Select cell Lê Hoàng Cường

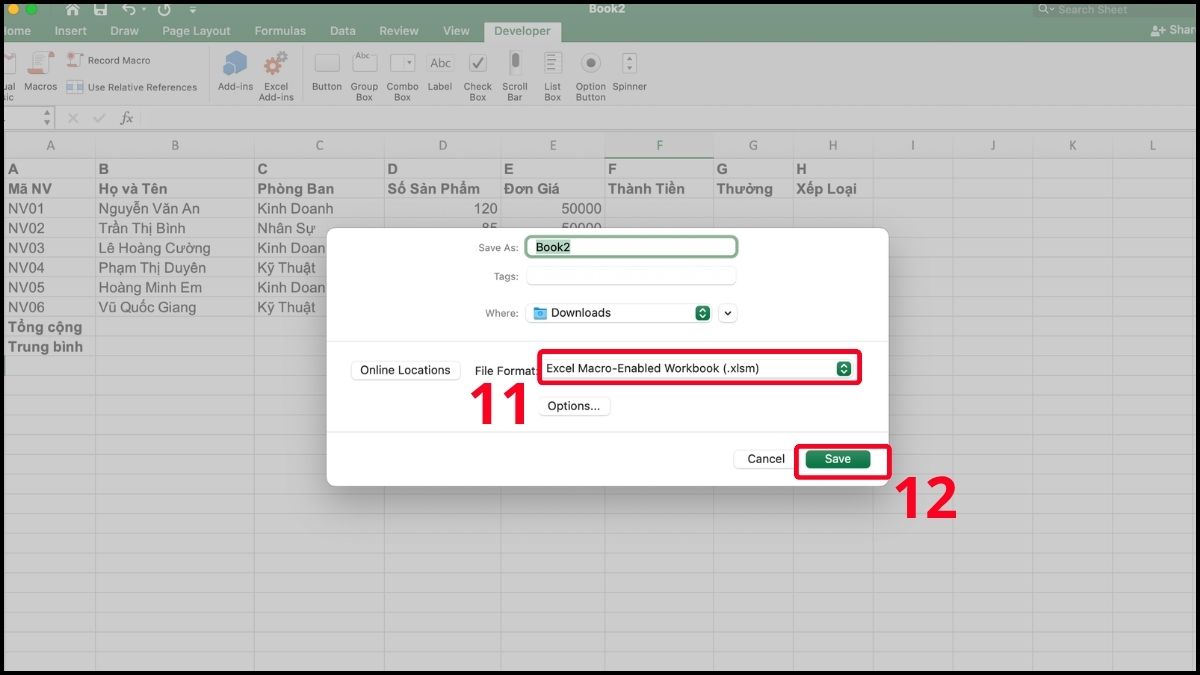tap(175, 248)
